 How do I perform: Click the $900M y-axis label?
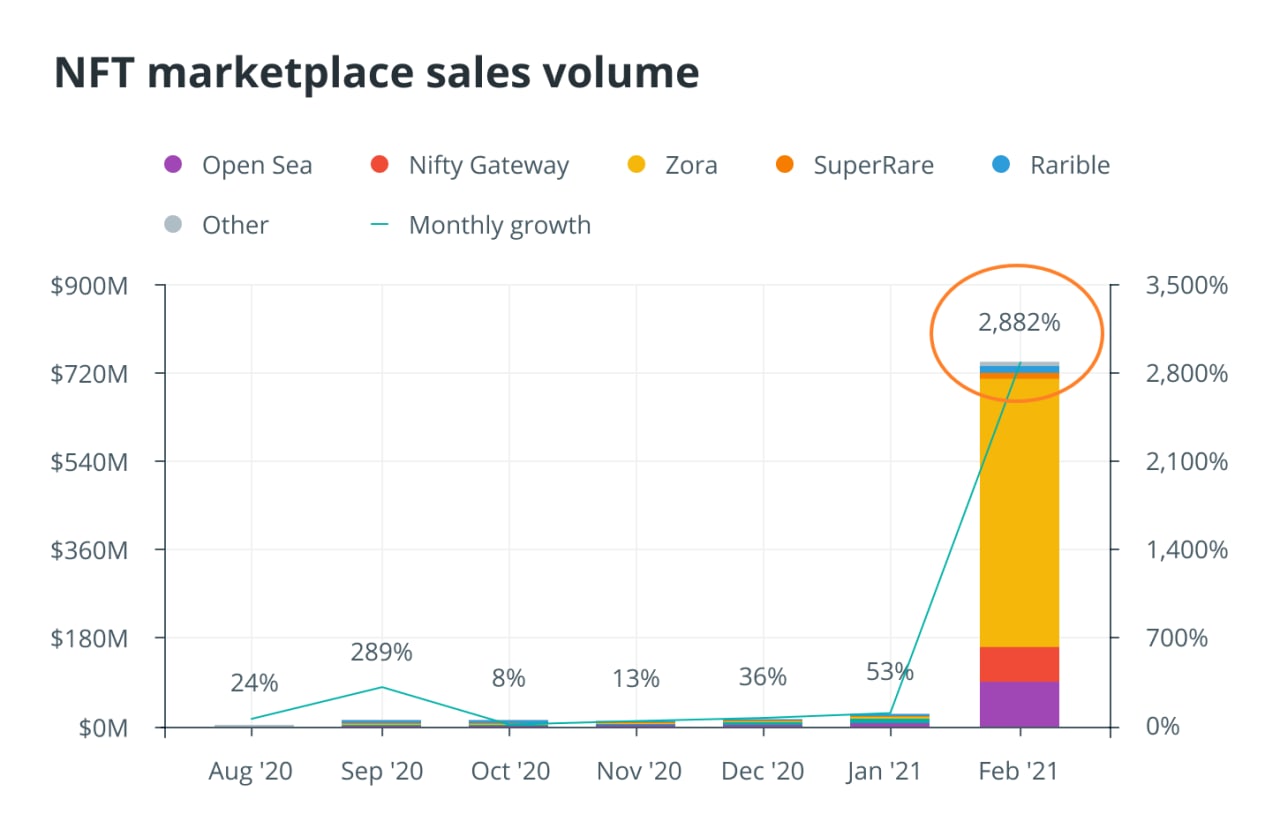[x=89, y=286]
